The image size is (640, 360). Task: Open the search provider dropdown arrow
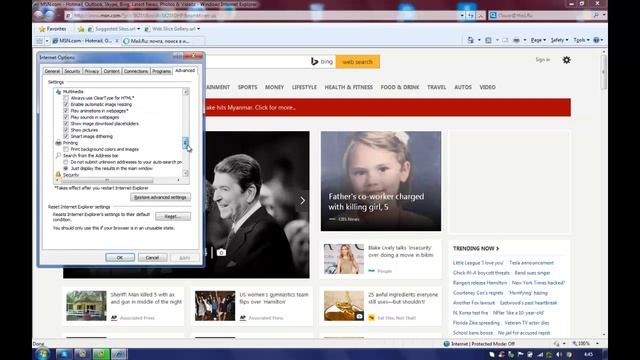604,15
